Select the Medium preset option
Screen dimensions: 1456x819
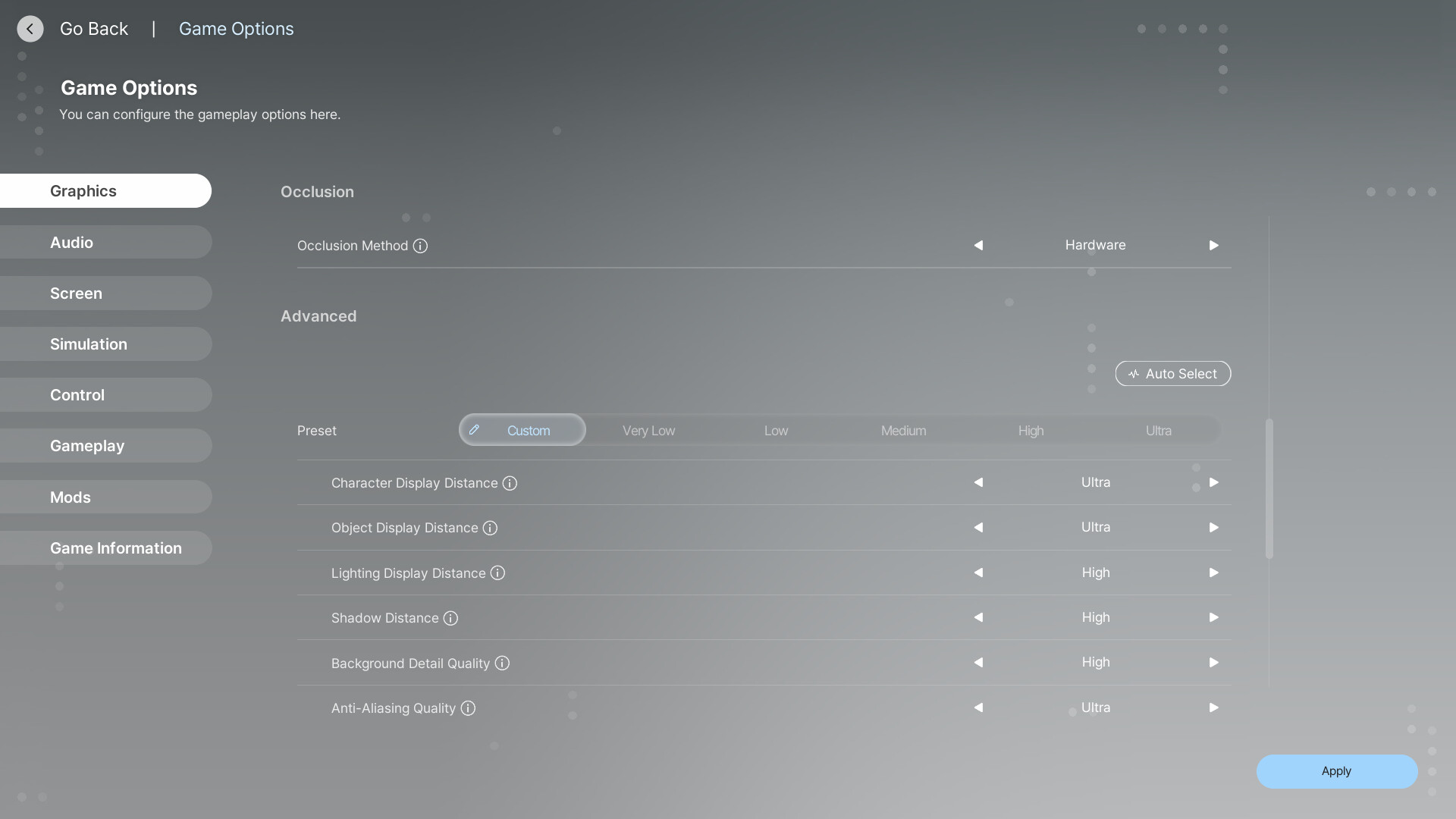point(903,431)
